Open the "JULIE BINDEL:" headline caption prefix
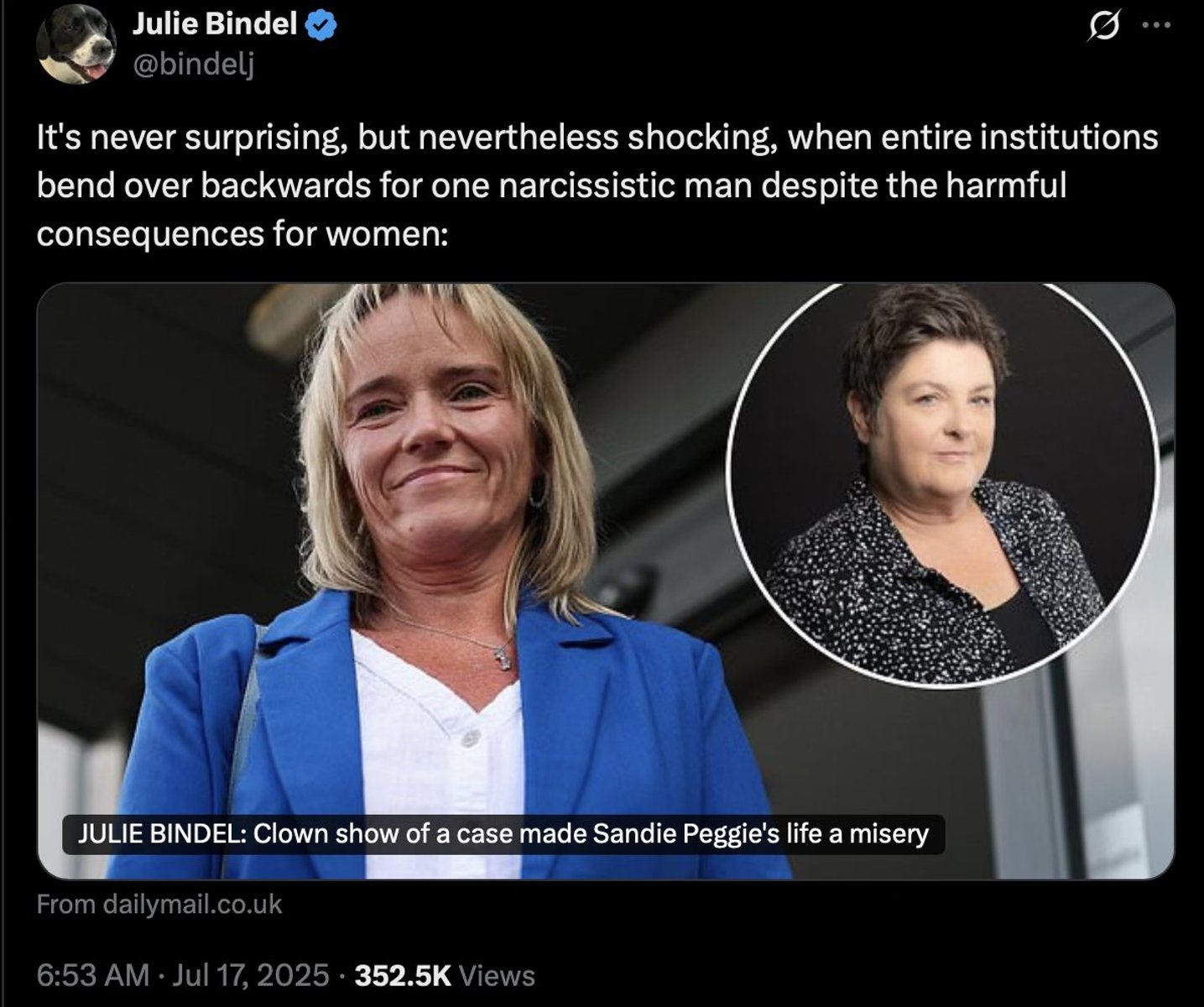Screen dimensions: 1204x1007 pyautogui.click(x=160, y=834)
